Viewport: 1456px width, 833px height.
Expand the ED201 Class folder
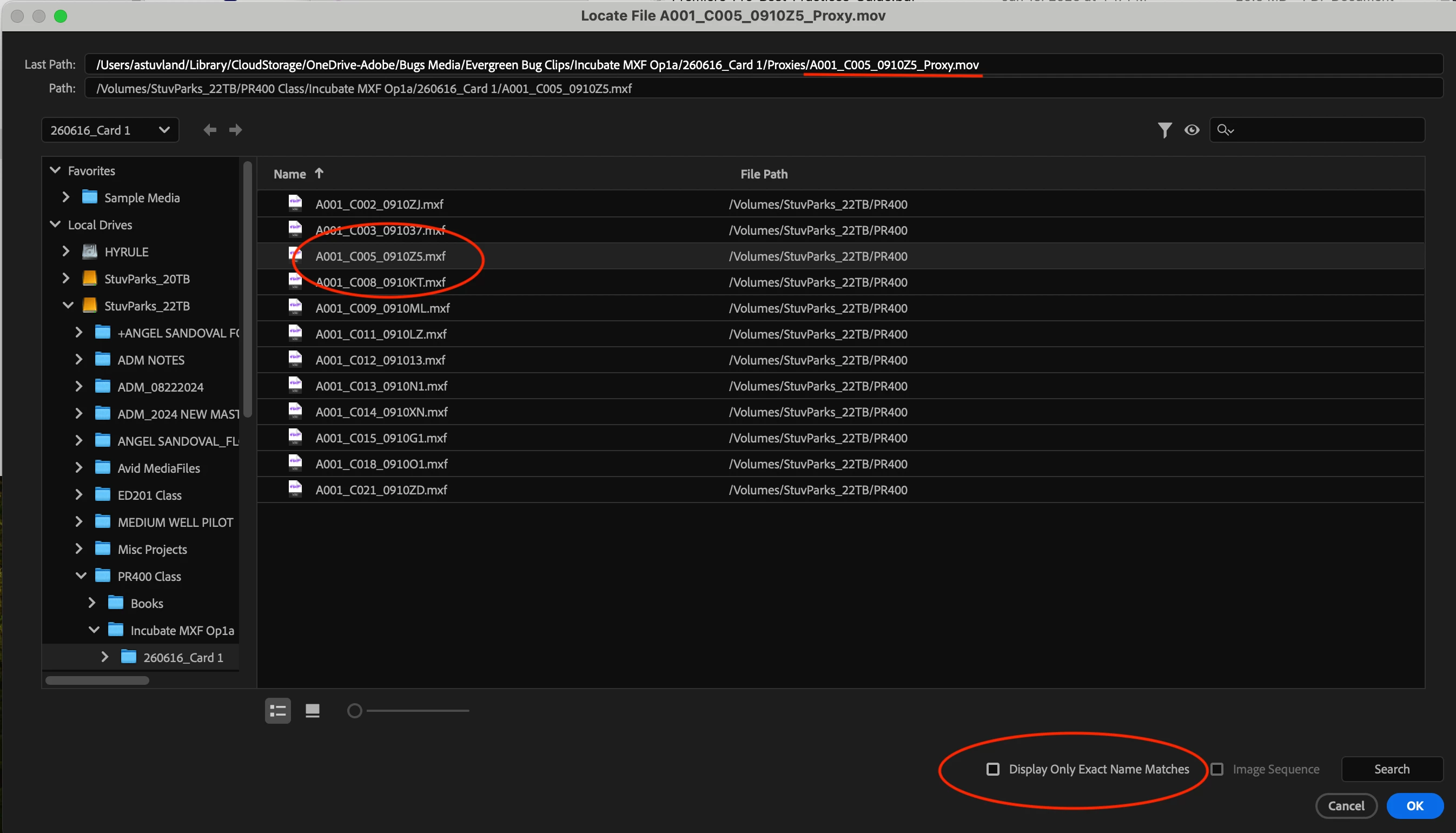click(x=79, y=494)
